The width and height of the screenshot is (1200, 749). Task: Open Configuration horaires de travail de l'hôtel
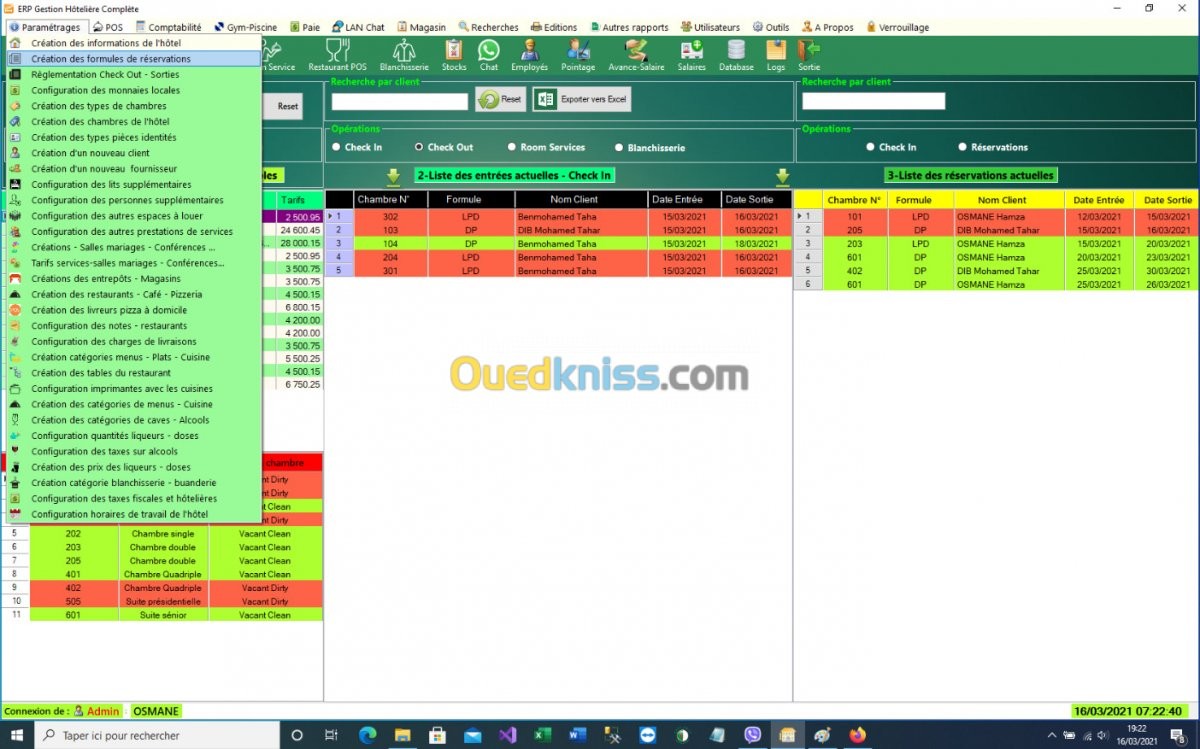tap(133, 514)
